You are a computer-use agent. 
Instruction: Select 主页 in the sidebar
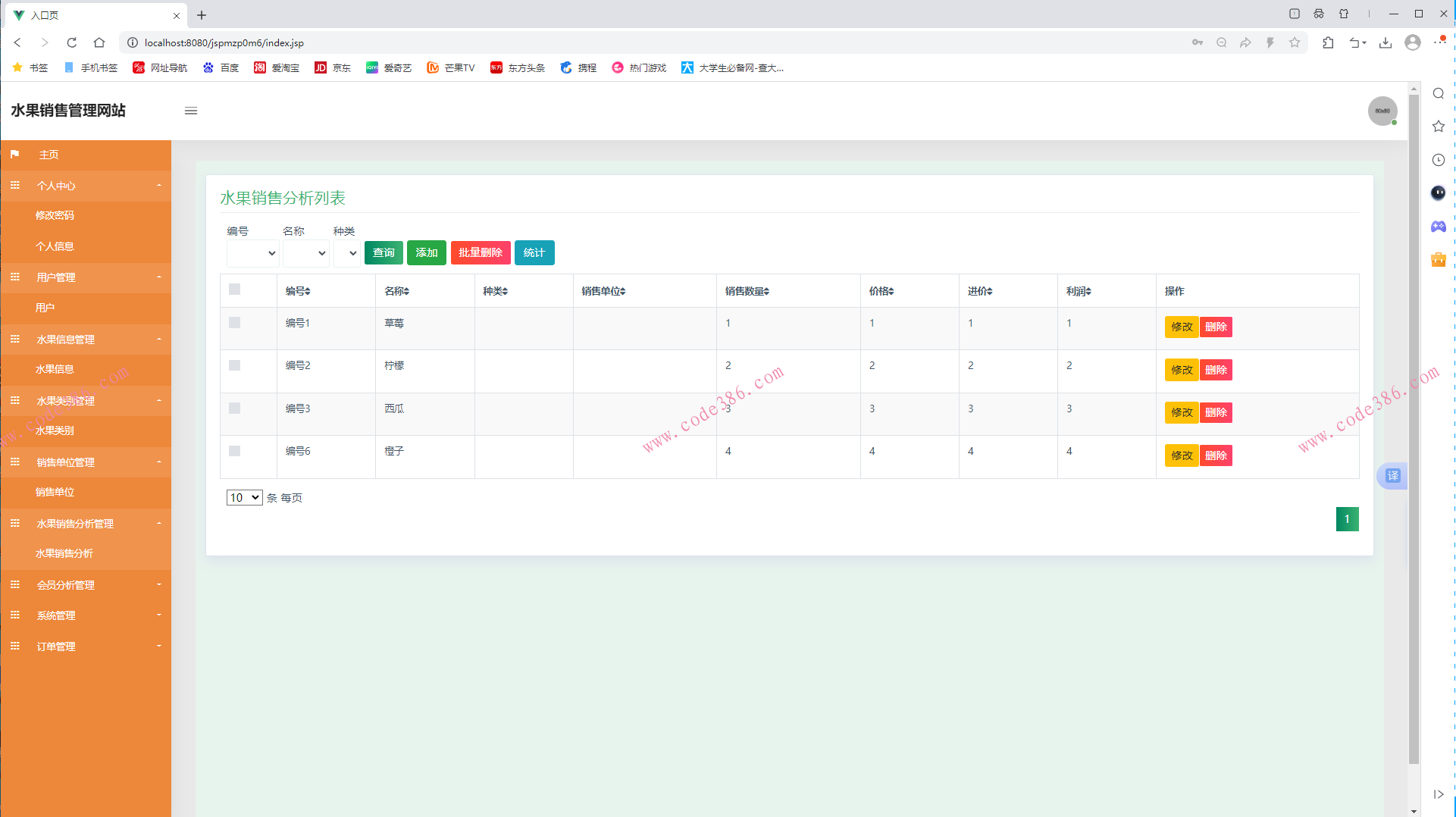click(x=49, y=155)
